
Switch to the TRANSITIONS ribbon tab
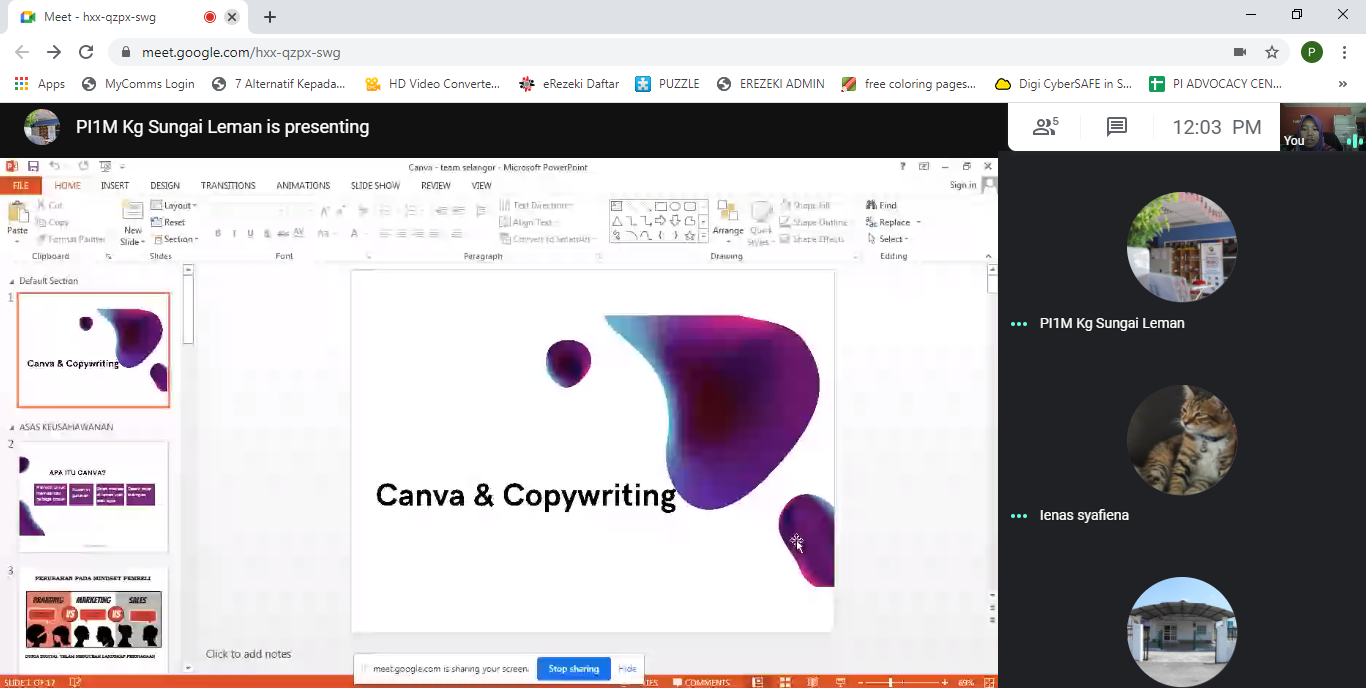tap(228, 185)
